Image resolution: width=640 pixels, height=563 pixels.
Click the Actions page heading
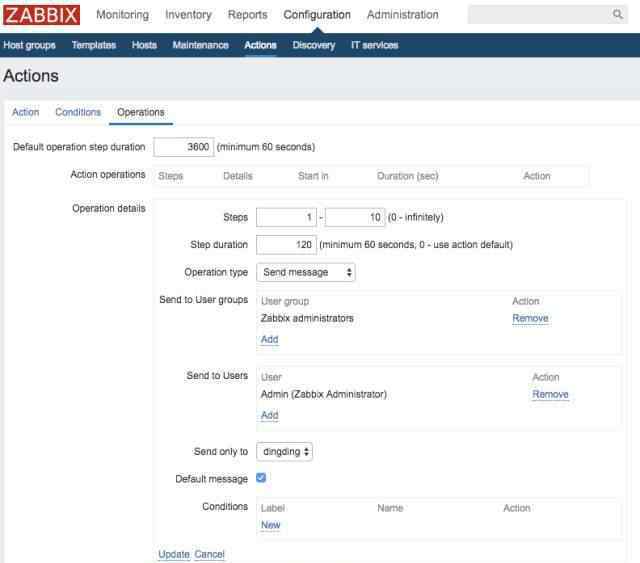pyautogui.click(x=31, y=76)
